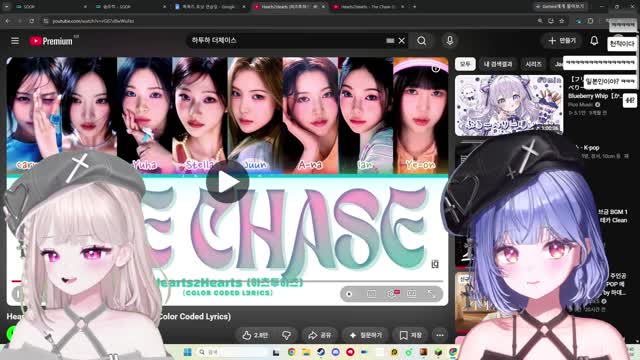
Task: Open the YouTube guide hamburger menu
Action: 15,41
